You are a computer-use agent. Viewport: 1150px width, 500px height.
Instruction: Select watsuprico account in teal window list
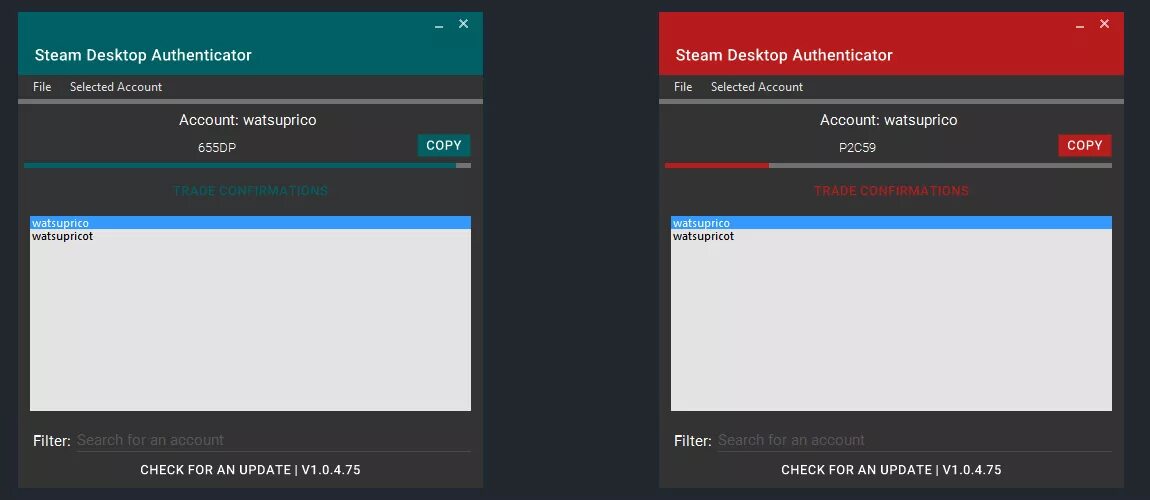point(250,223)
